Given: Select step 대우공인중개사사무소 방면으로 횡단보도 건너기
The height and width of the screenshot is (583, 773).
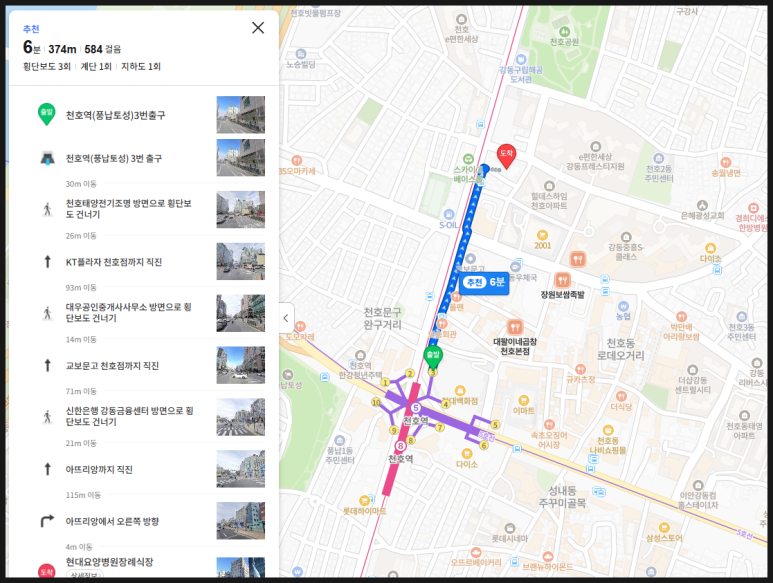Looking at the screenshot, I should tap(129, 312).
